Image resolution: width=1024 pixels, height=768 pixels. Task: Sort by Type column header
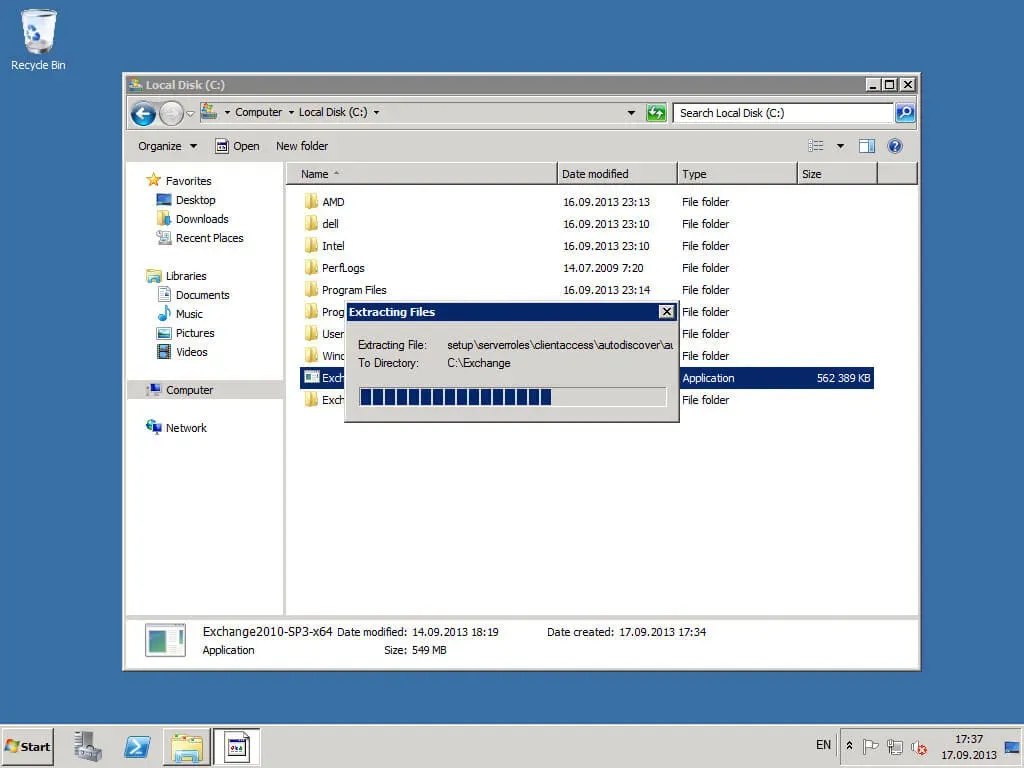coord(737,174)
